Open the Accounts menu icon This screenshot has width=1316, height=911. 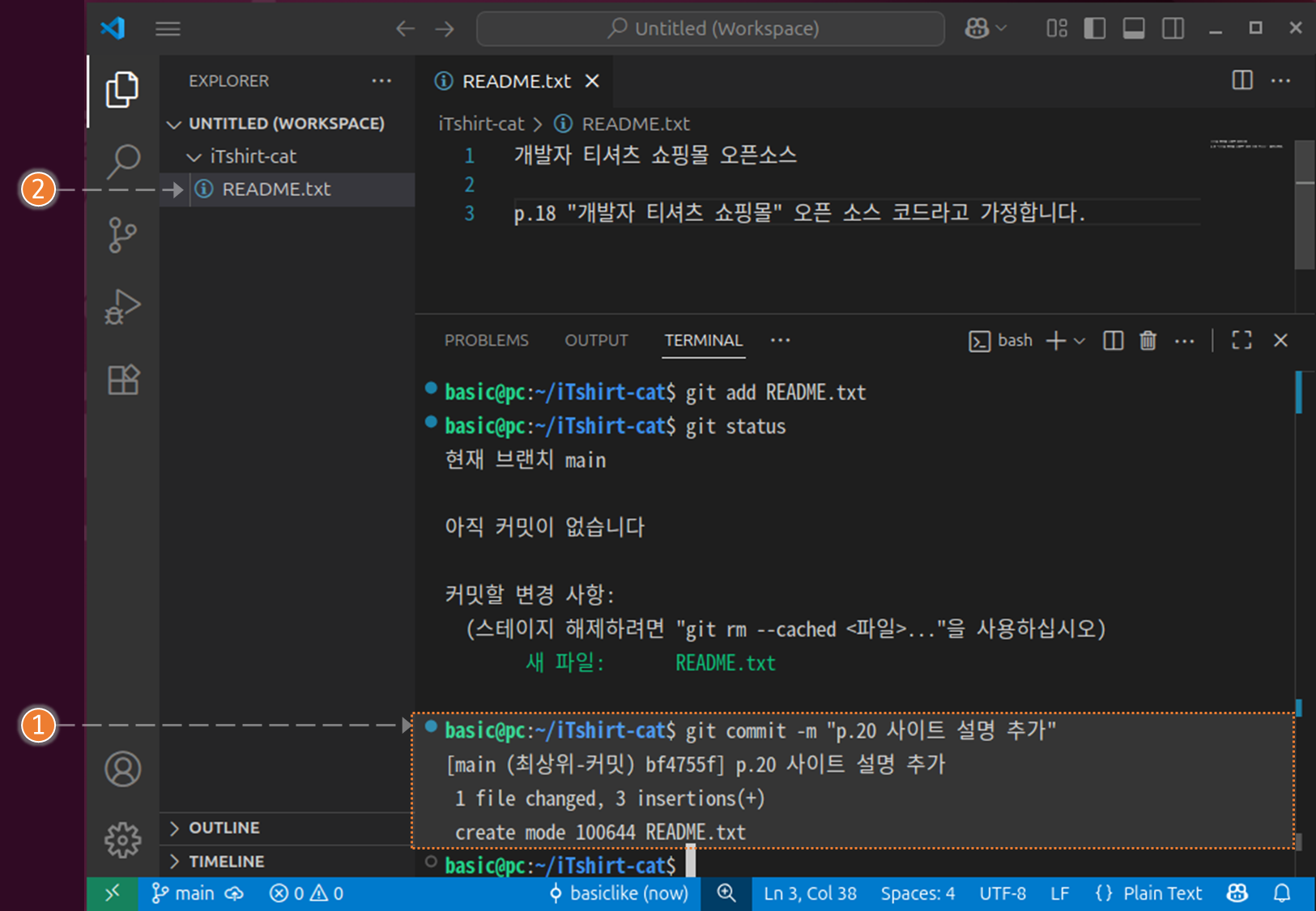[x=123, y=768]
